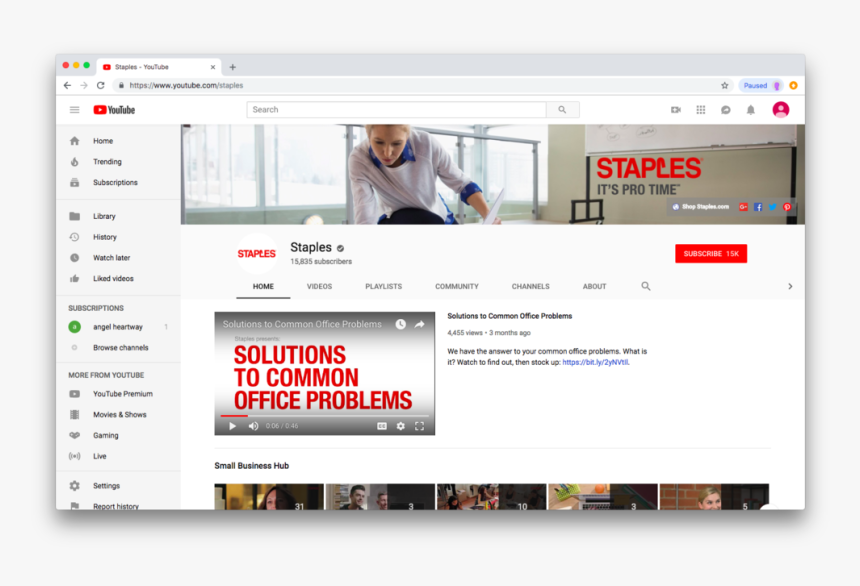Image resolution: width=860 pixels, height=586 pixels.
Task: Bookmark the page with the star icon
Action: coord(725,85)
